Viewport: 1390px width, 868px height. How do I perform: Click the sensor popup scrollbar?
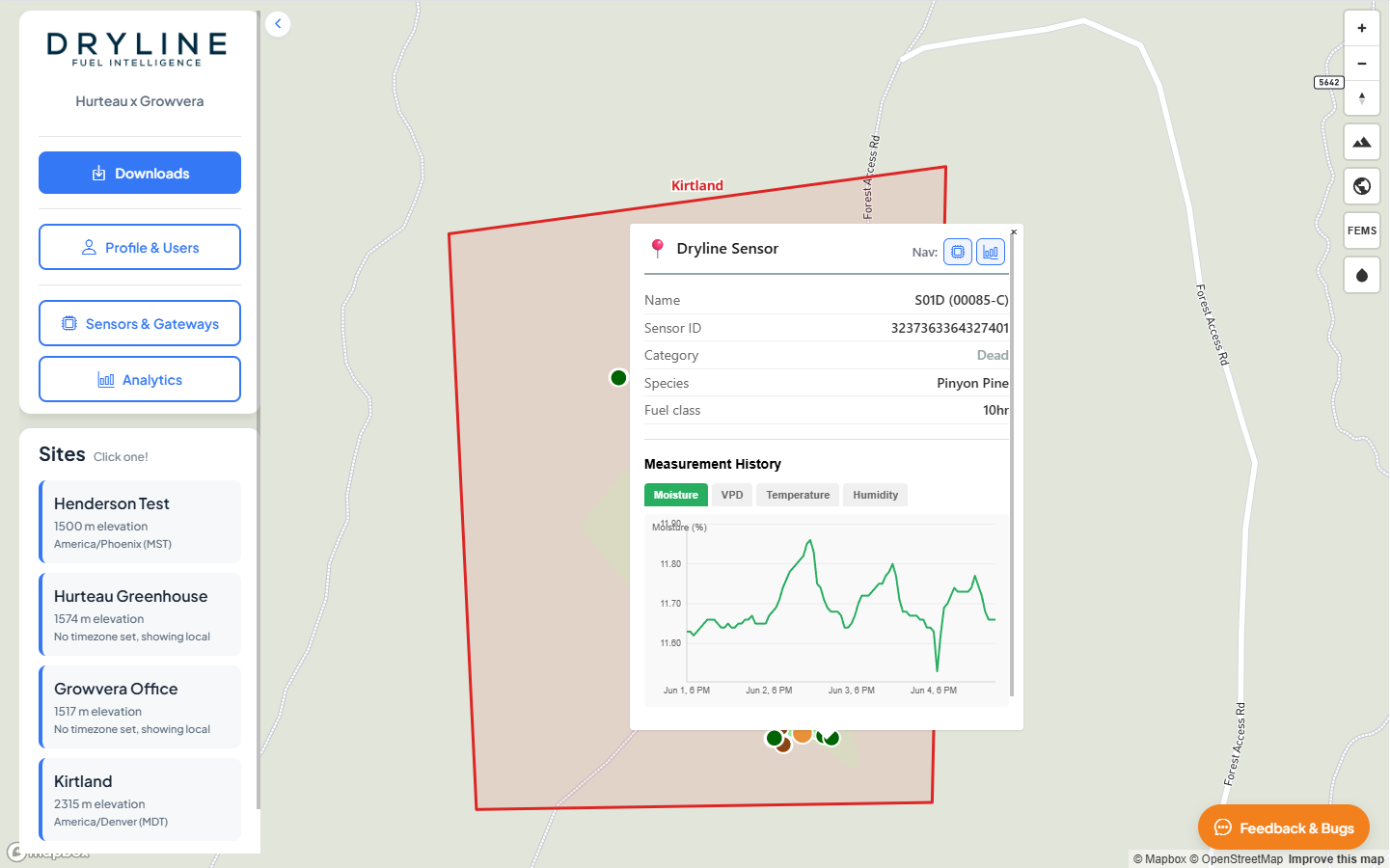pos(1012,463)
